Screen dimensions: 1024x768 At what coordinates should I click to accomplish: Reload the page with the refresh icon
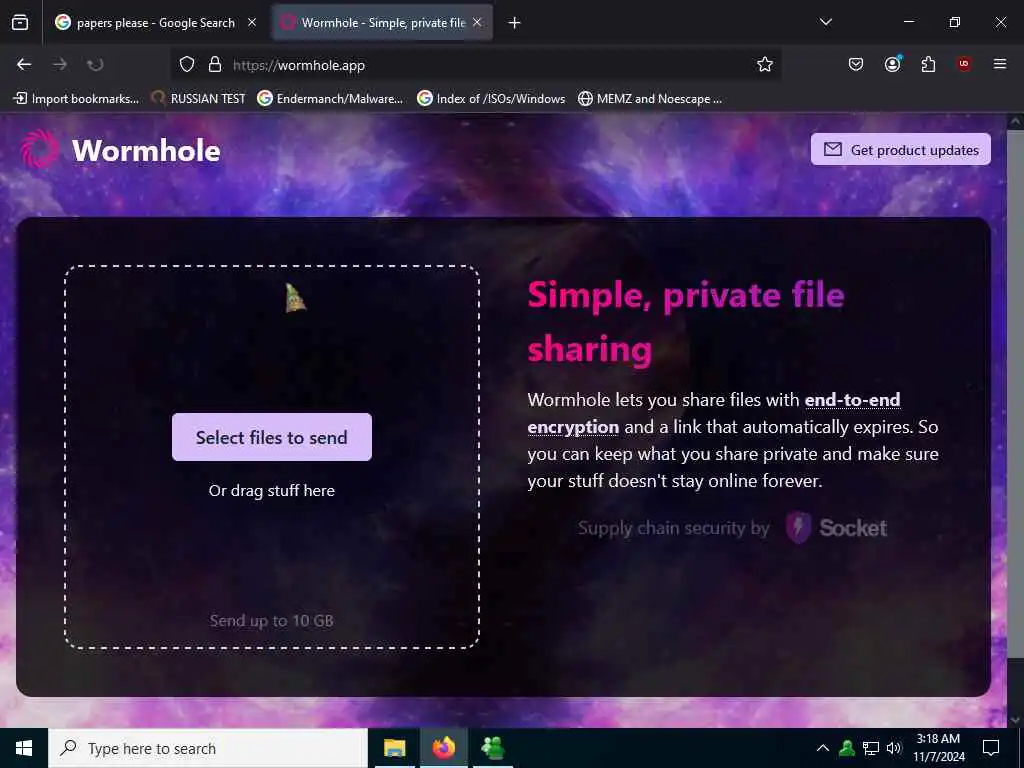tap(95, 64)
